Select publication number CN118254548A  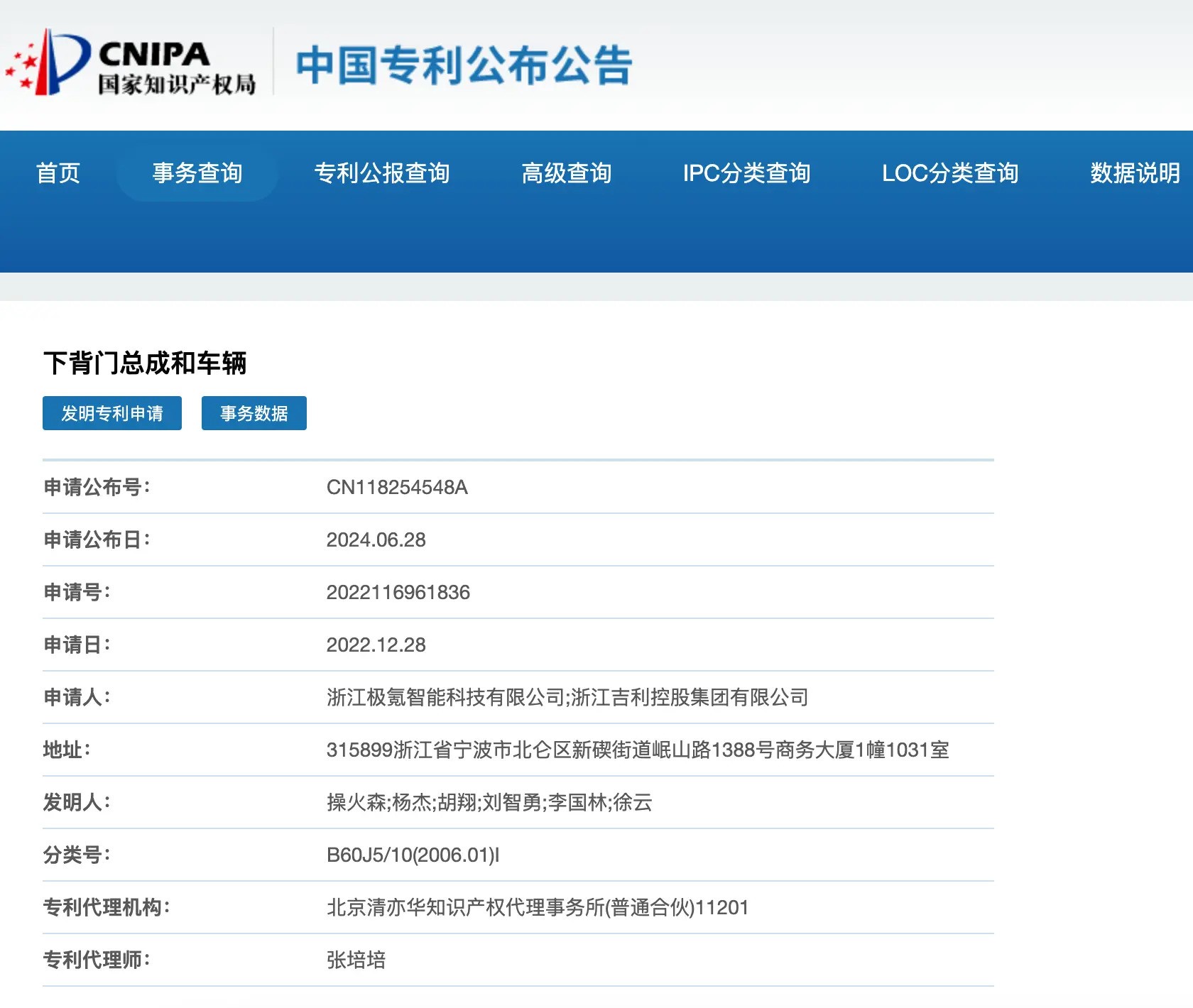[397, 487]
